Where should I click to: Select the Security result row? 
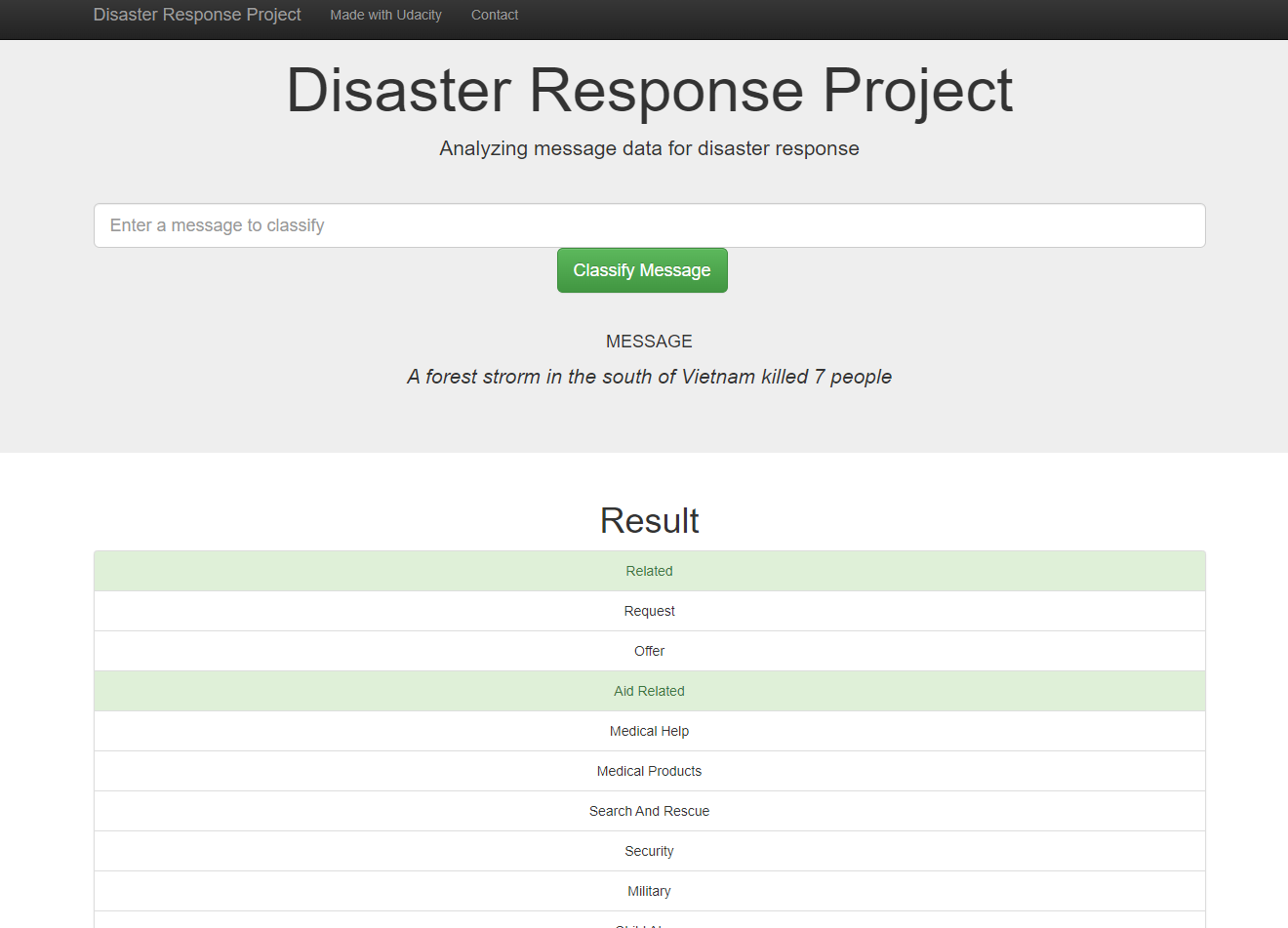point(650,851)
